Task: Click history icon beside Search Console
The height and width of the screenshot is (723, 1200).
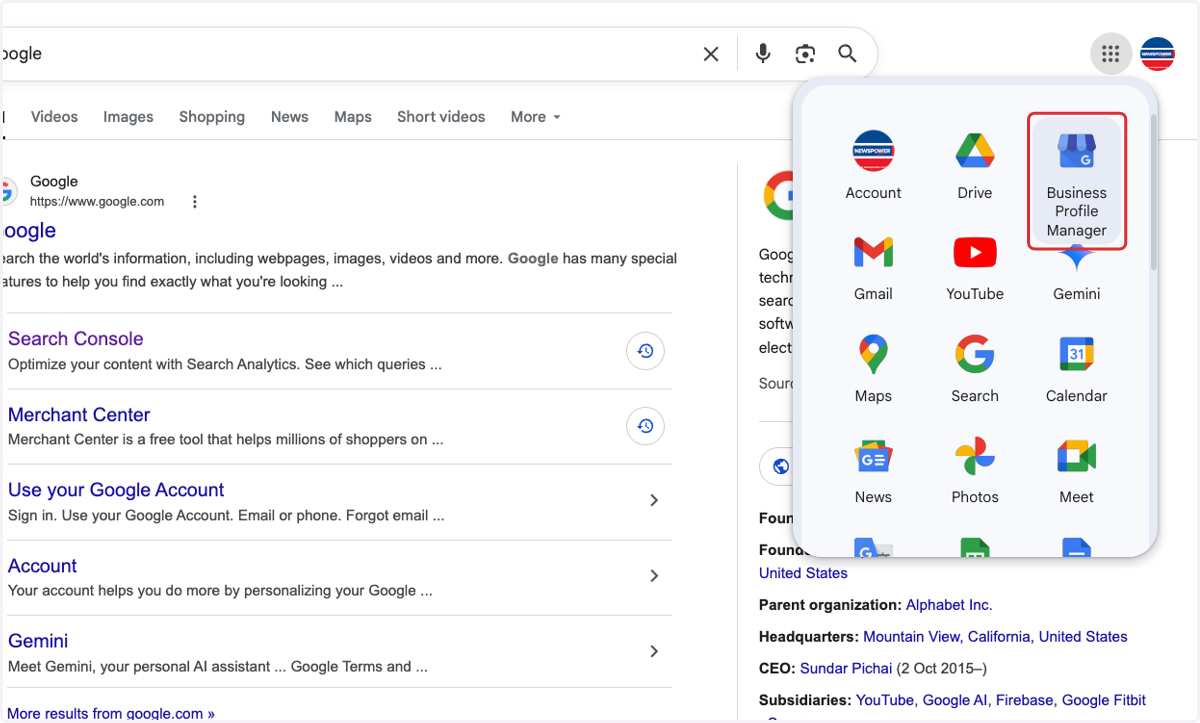Action: 645,351
